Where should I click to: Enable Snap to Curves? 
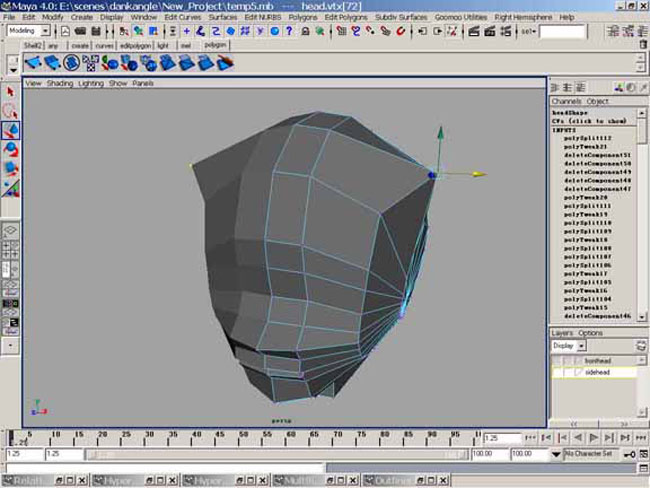click(x=356, y=31)
